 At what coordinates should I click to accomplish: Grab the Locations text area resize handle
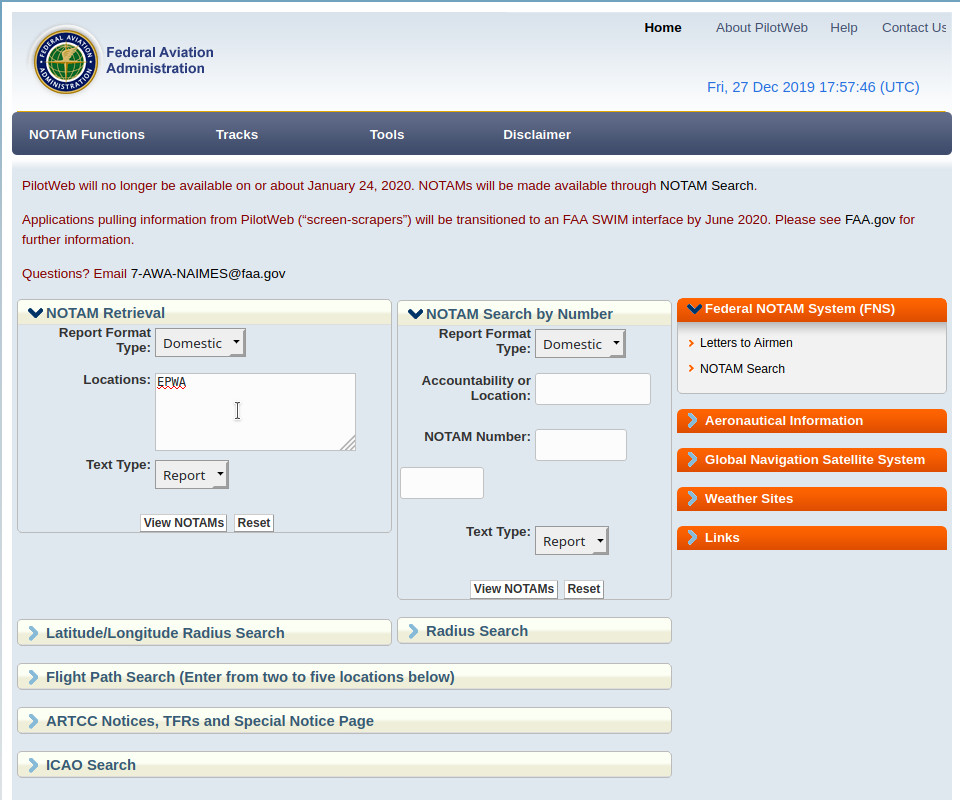point(348,443)
